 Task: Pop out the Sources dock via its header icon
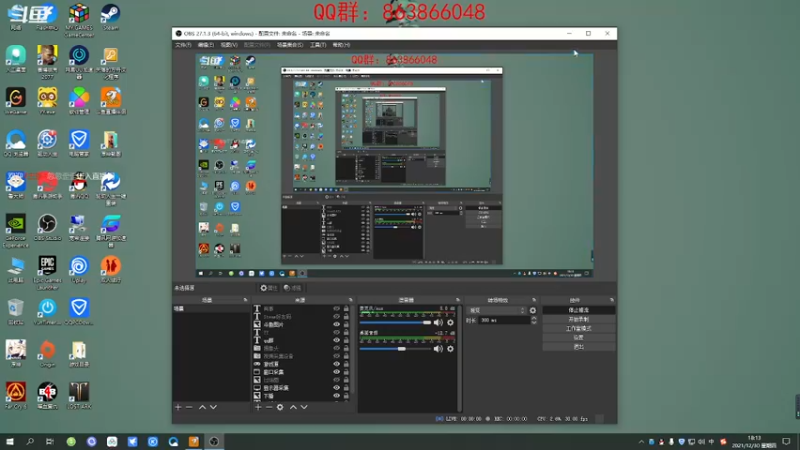pyautogui.click(x=351, y=300)
